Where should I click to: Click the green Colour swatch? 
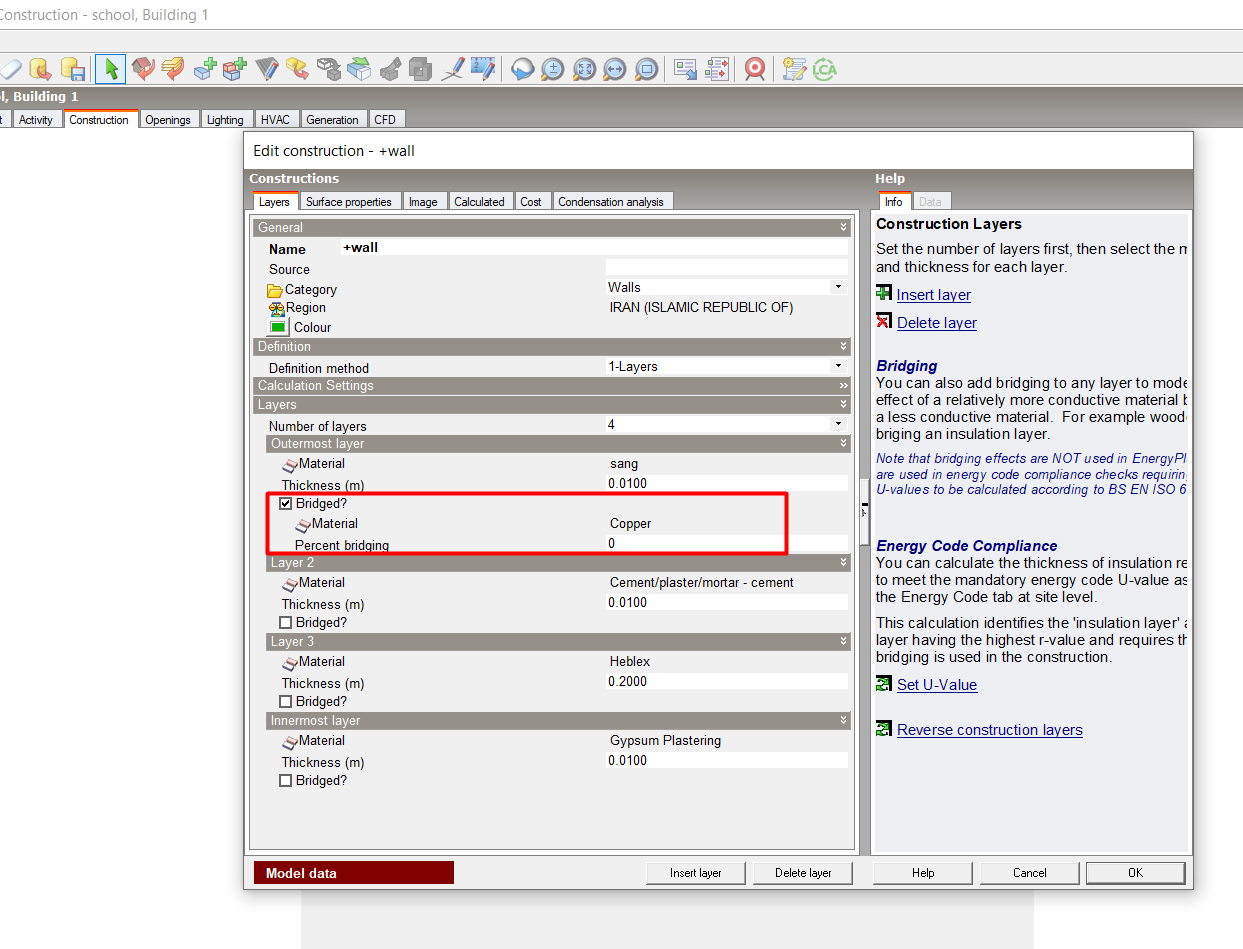pyautogui.click(x=278, y=327)
